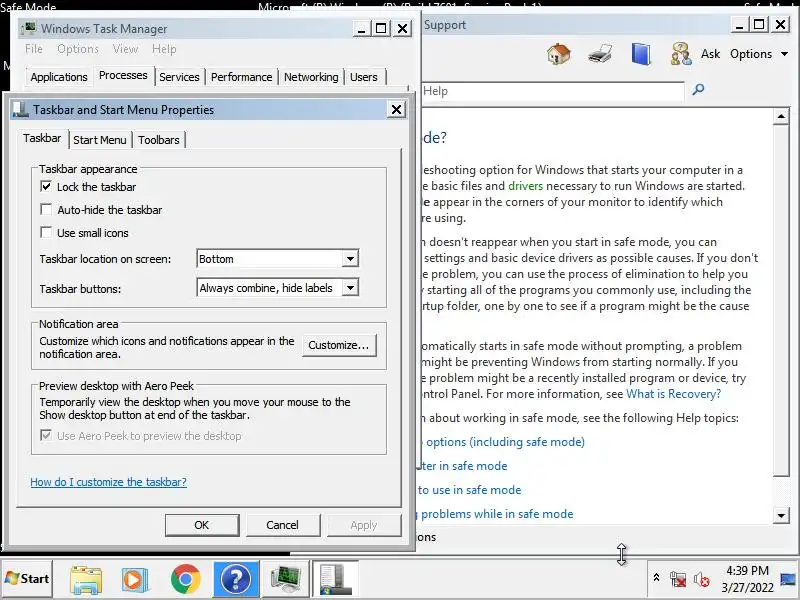Click OK in Taskbar Properties
Viewport: 800px width, 600px height.
coord(202,525)
